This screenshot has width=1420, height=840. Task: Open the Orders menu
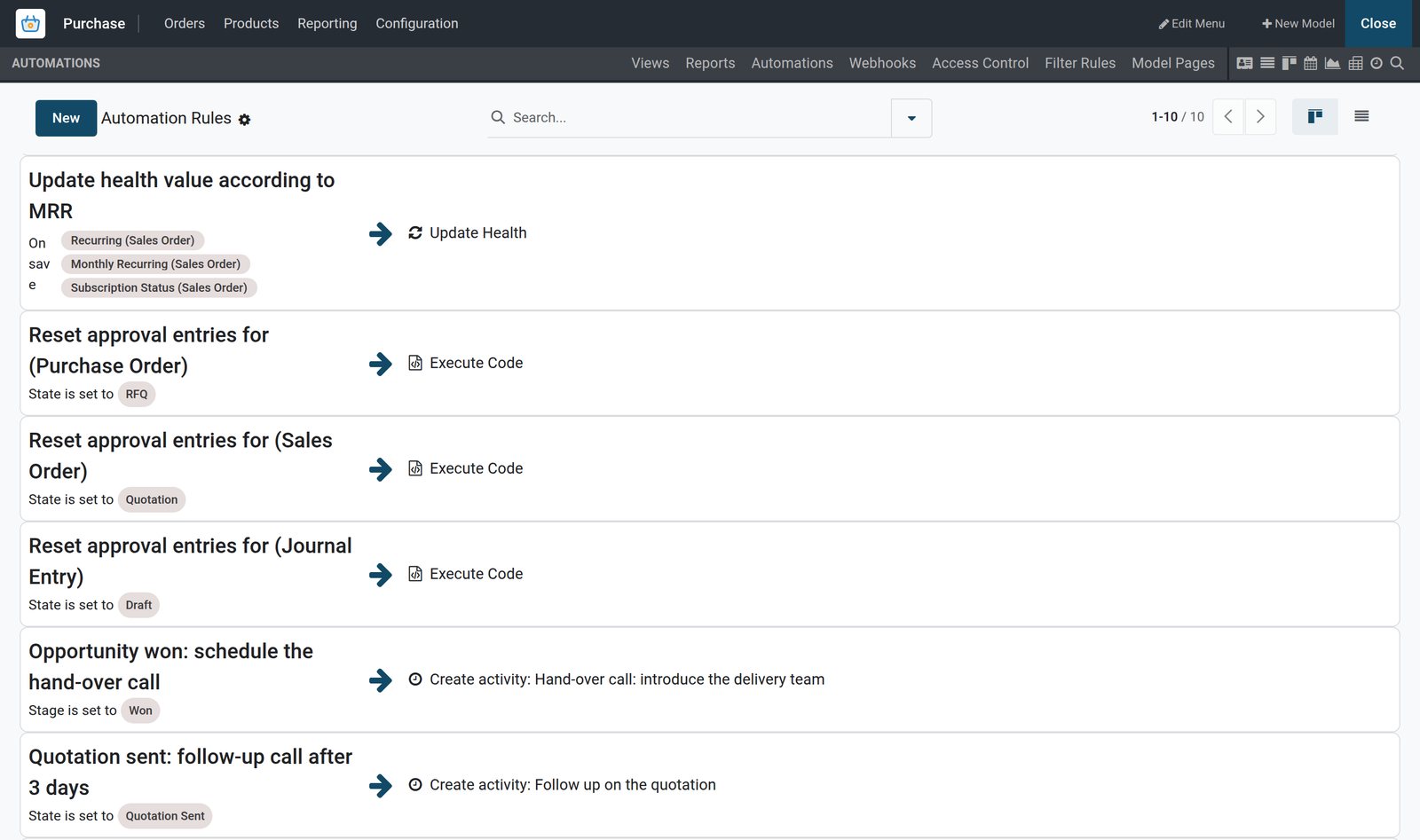pyautogui.click(x=185, y=24)
